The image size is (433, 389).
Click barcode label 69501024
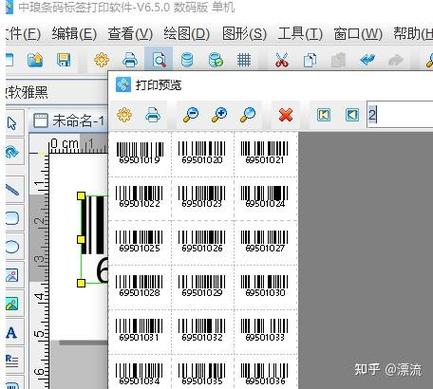[x=264, y=197]
